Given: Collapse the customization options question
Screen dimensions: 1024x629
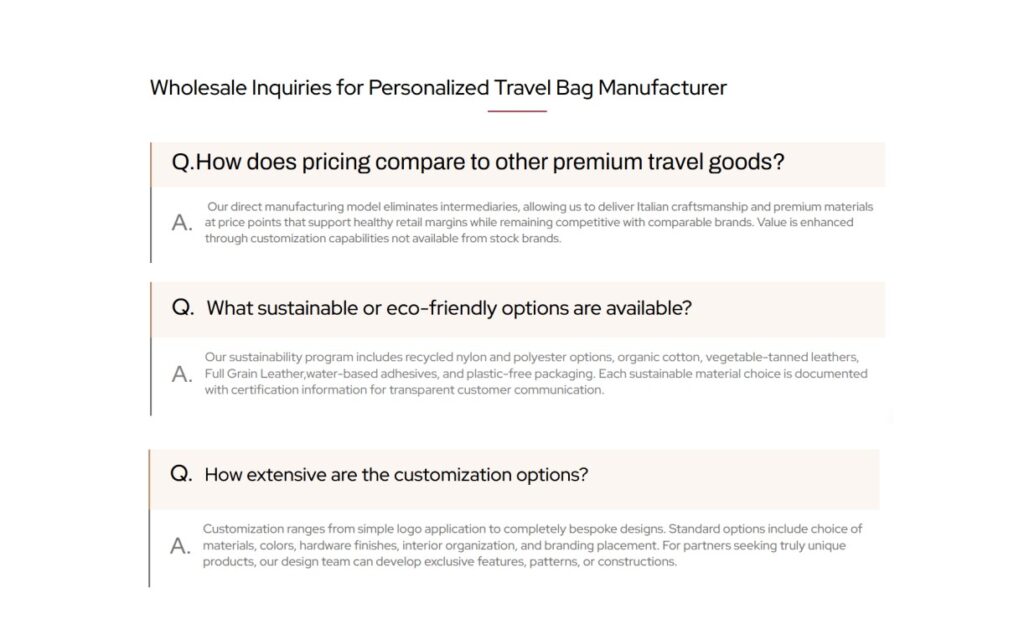Looking at the screenshot, I should click(x=396, y=475).
